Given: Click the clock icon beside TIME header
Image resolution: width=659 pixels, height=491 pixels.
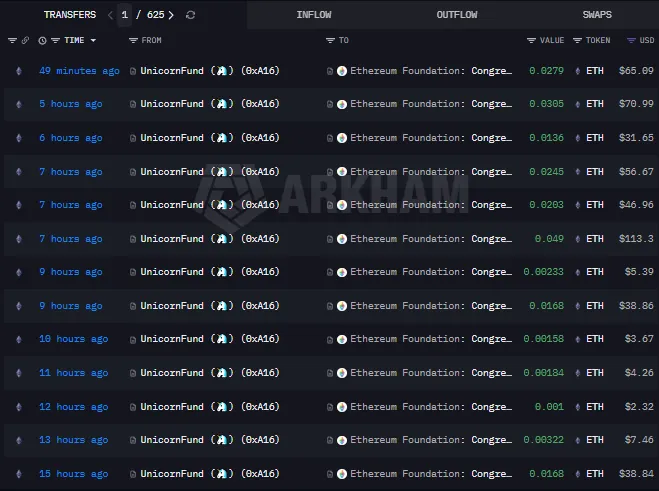Looking at the screenshot, I should pos(42,41).
